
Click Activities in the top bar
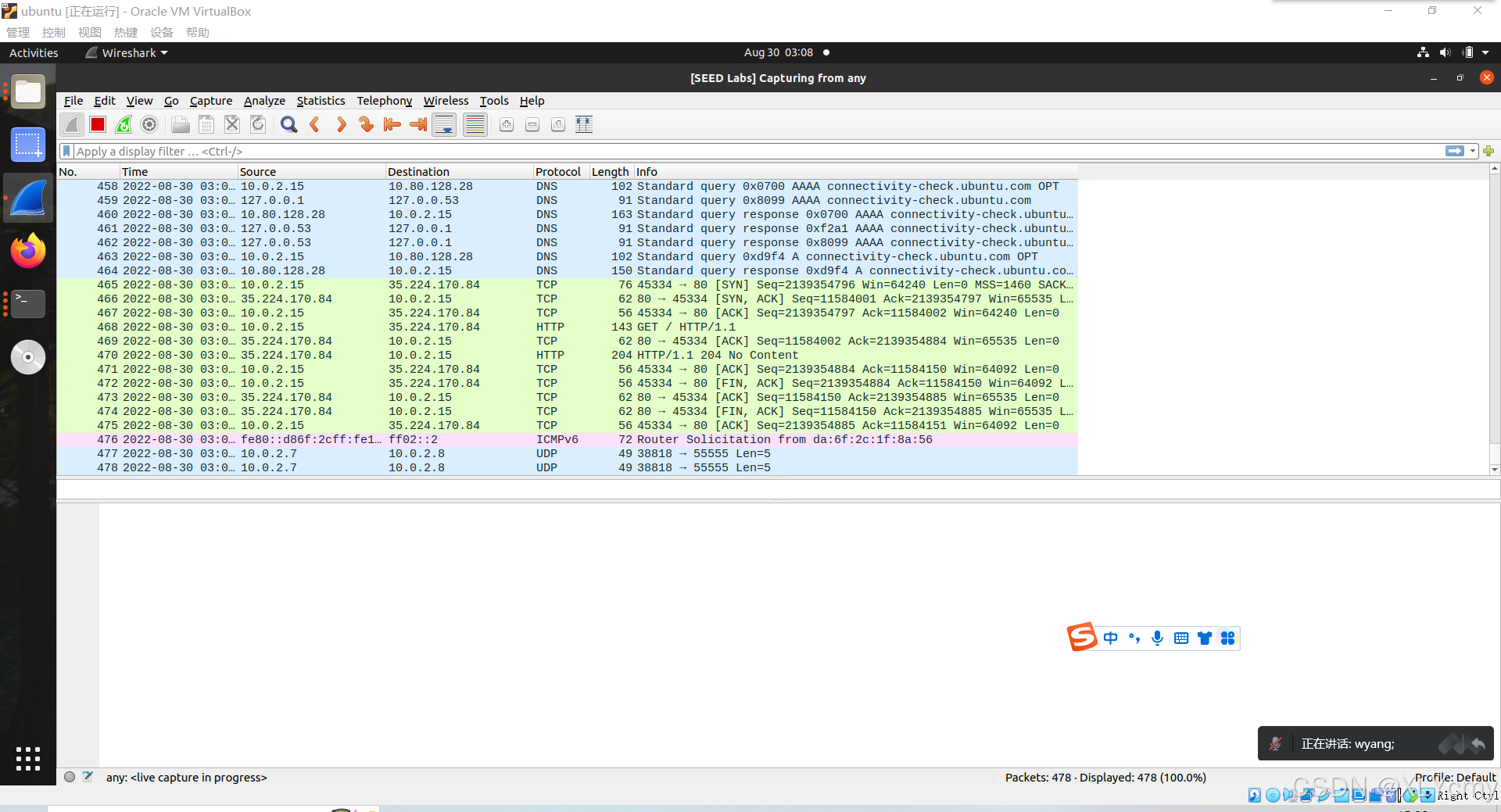pyautogui.click(x=34, y=52)
